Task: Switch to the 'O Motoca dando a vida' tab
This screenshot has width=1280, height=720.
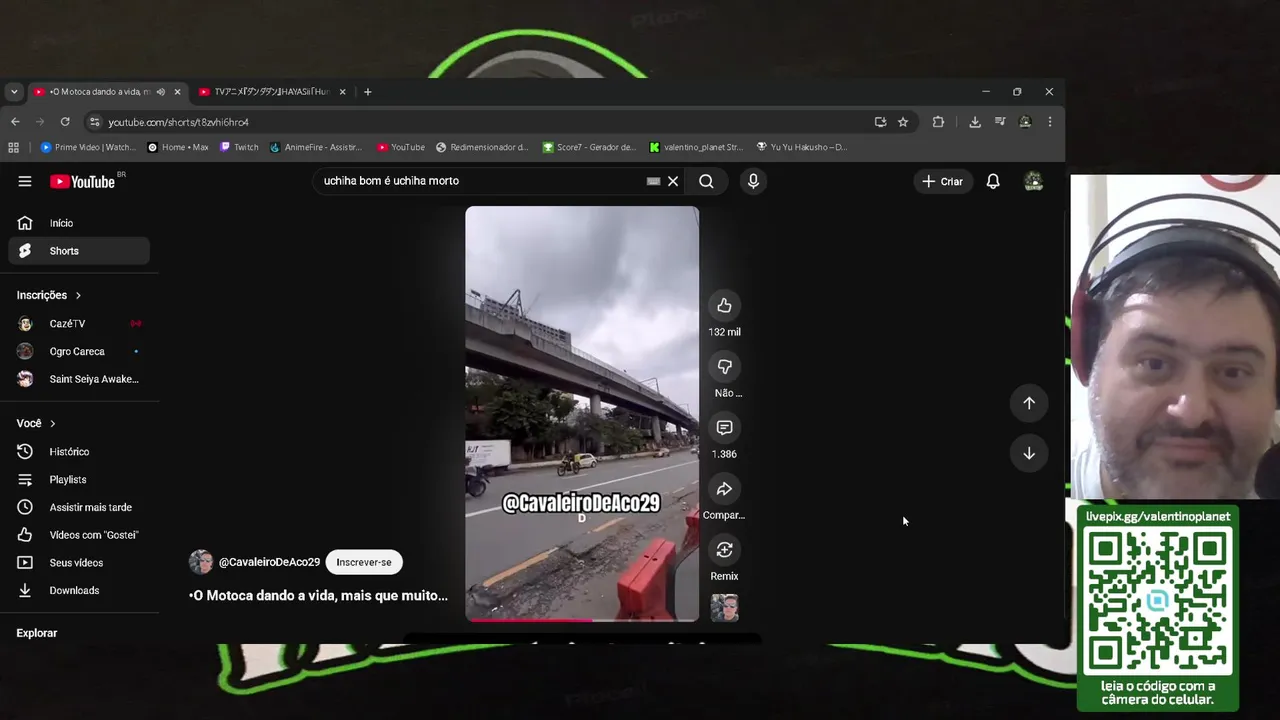Action: [98, 92]
